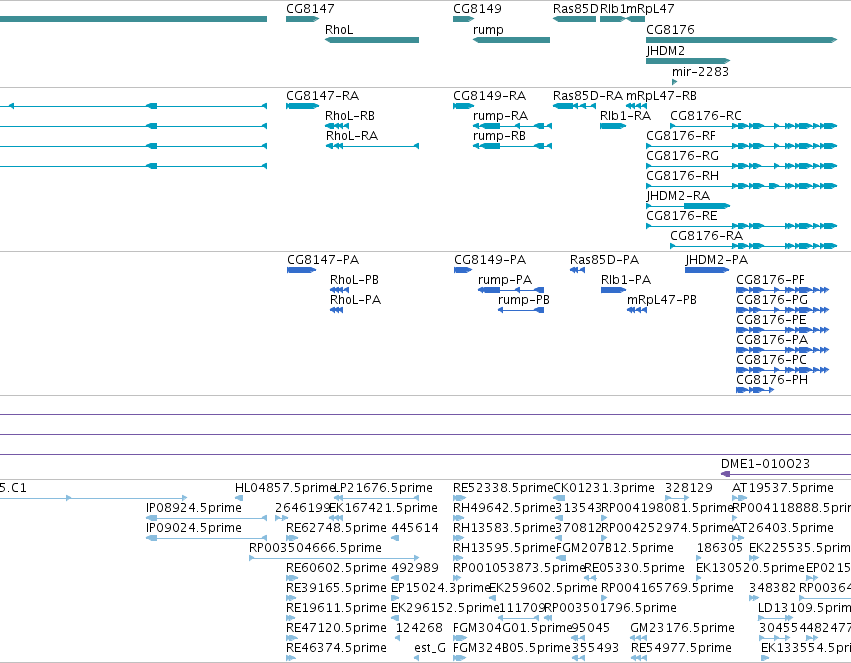The image size is (851, 663).
Task: Click the RhoL-RB transcript label
Action: pyautogui.click(x=350, y=116)
